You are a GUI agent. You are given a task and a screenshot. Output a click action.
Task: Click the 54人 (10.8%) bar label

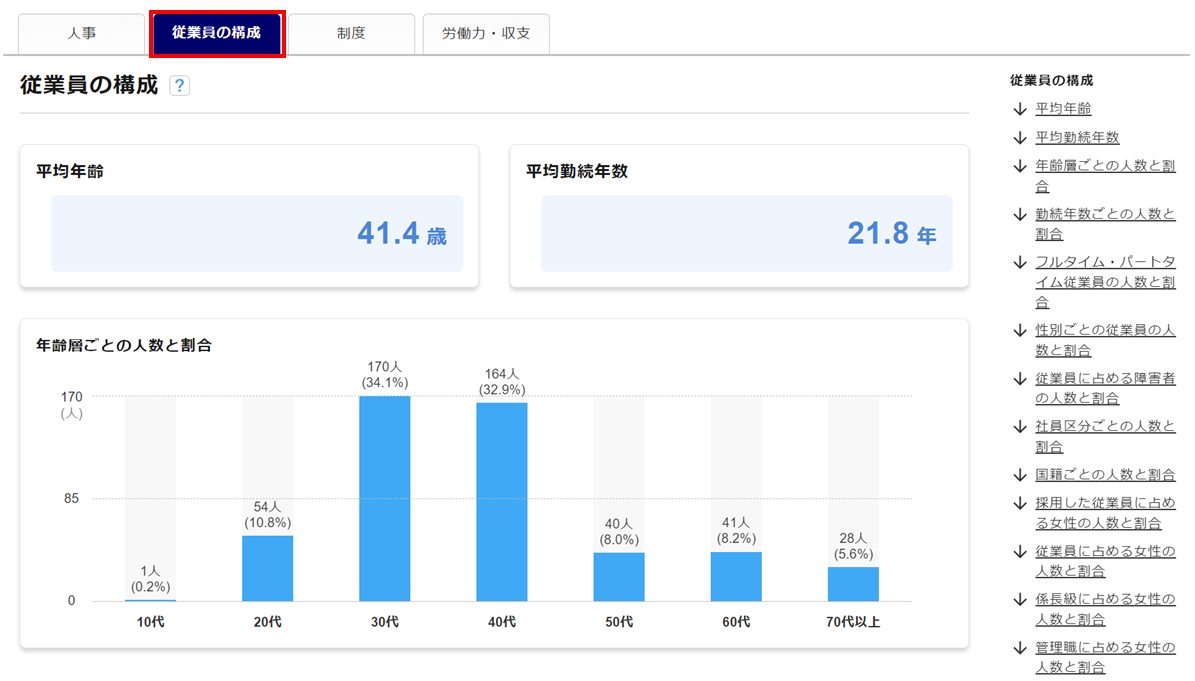[268, 515]
